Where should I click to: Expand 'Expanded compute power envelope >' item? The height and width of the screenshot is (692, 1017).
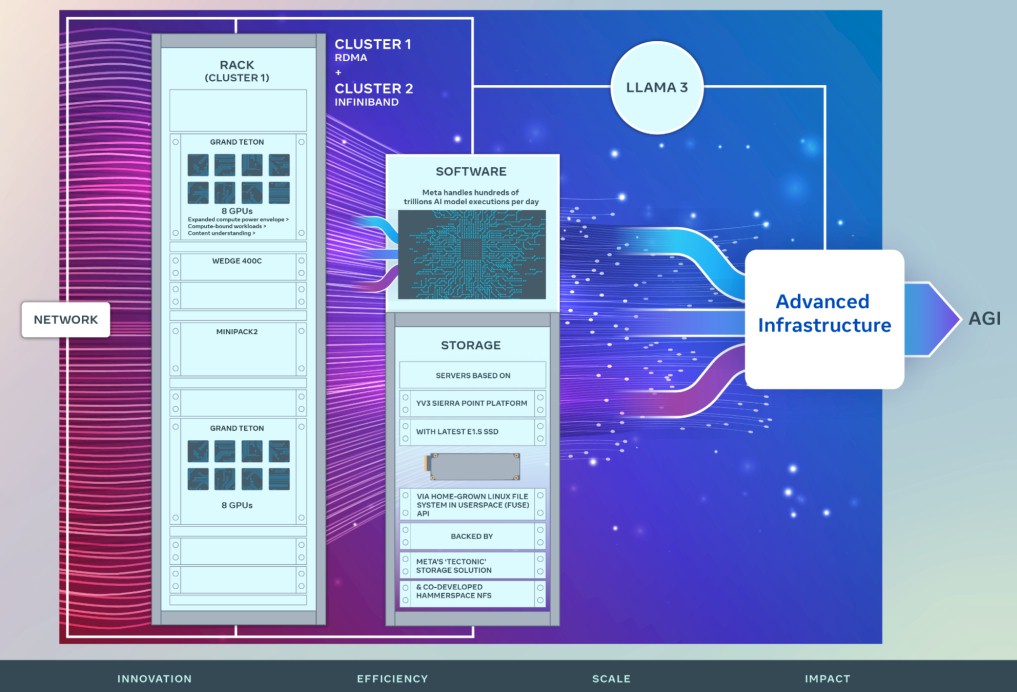pos(238,219)
